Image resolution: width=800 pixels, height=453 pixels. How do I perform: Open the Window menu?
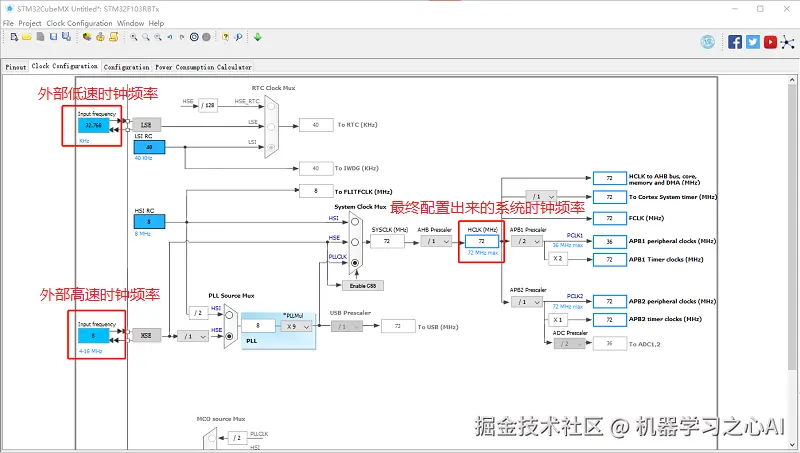pos(131,23)
